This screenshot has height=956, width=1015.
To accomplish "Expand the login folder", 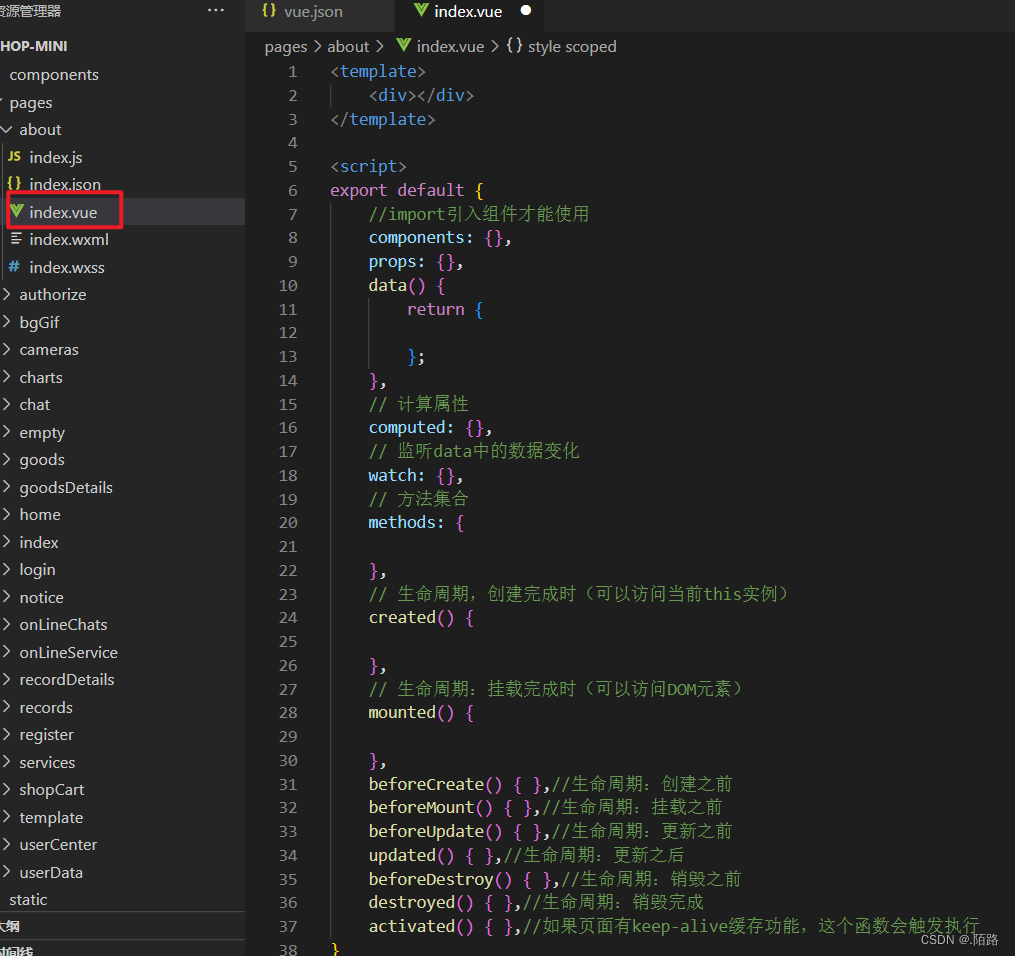I will point(6,570).
